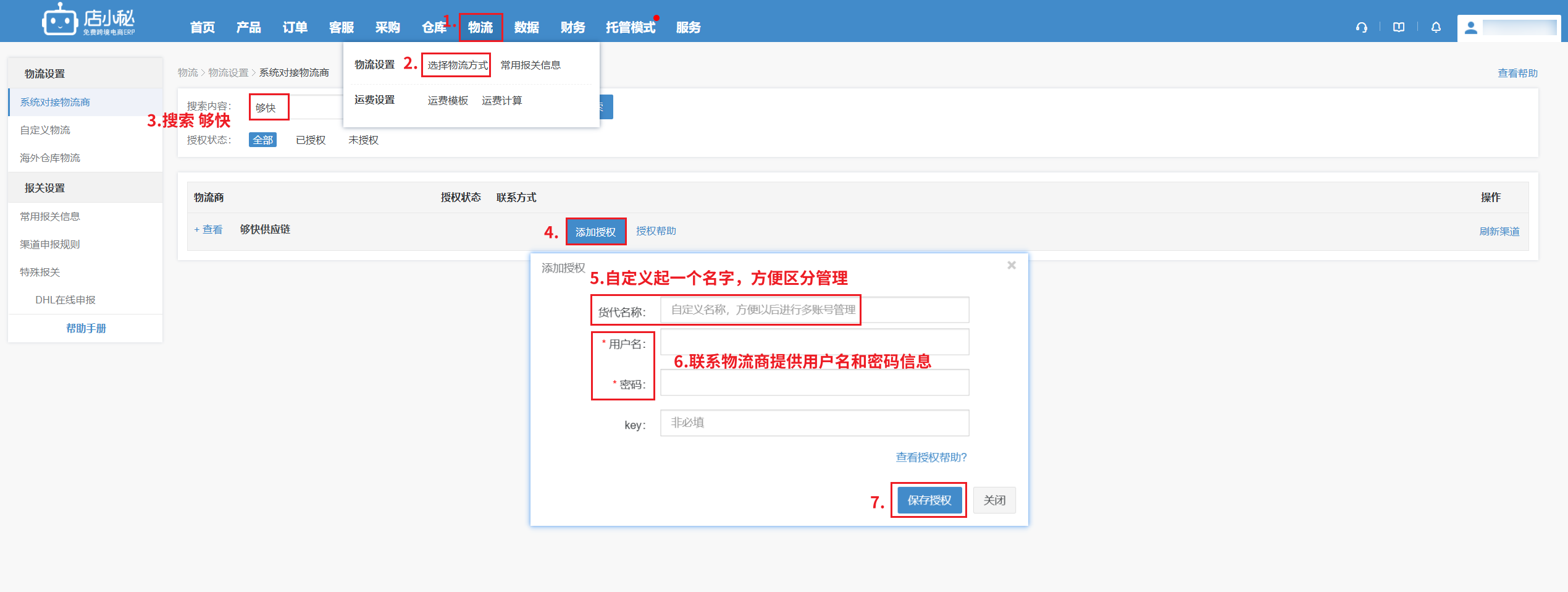Screen dimensions: 1568x592
Task: Filter by 已授权 status
Action: [311, 140]
